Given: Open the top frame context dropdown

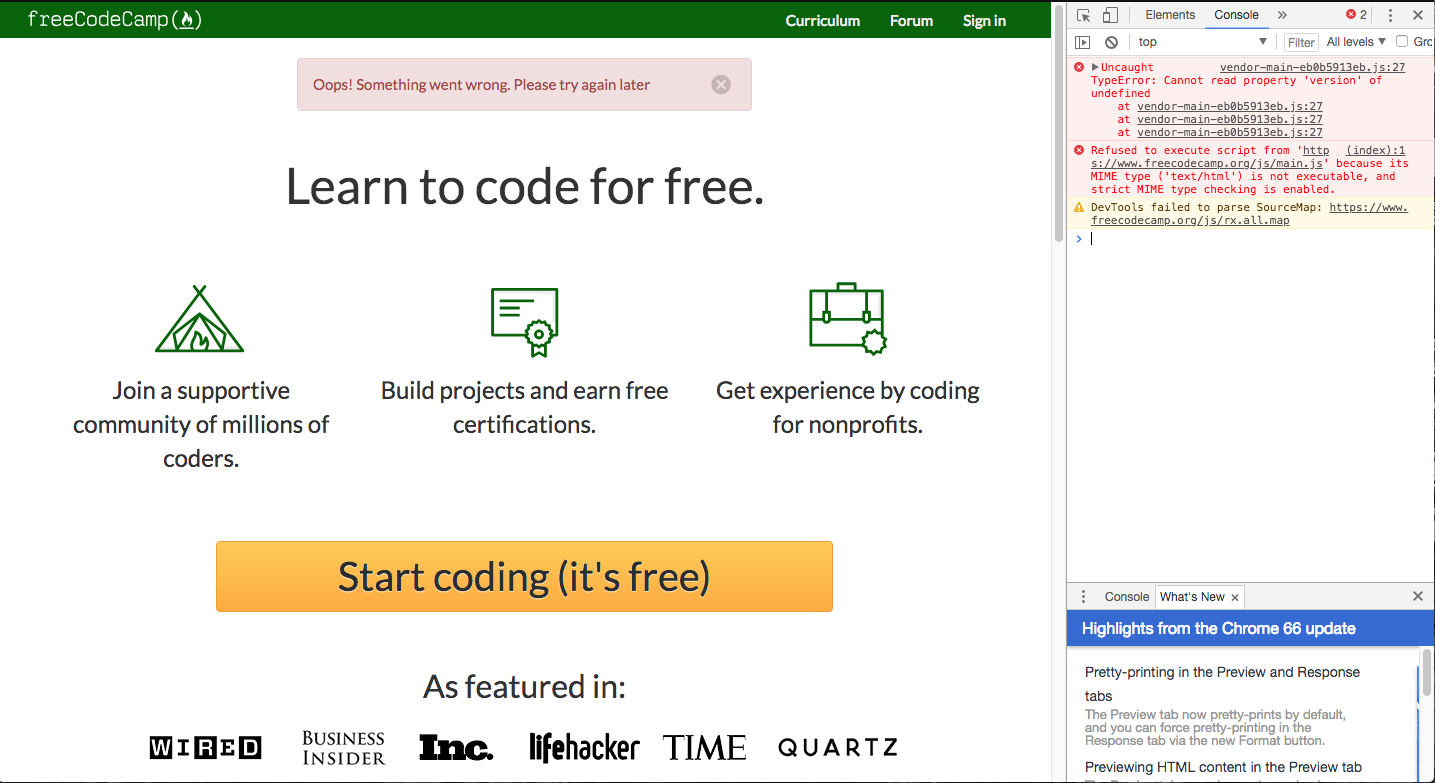Looking at the screenshot, I should coord(1202,41).
